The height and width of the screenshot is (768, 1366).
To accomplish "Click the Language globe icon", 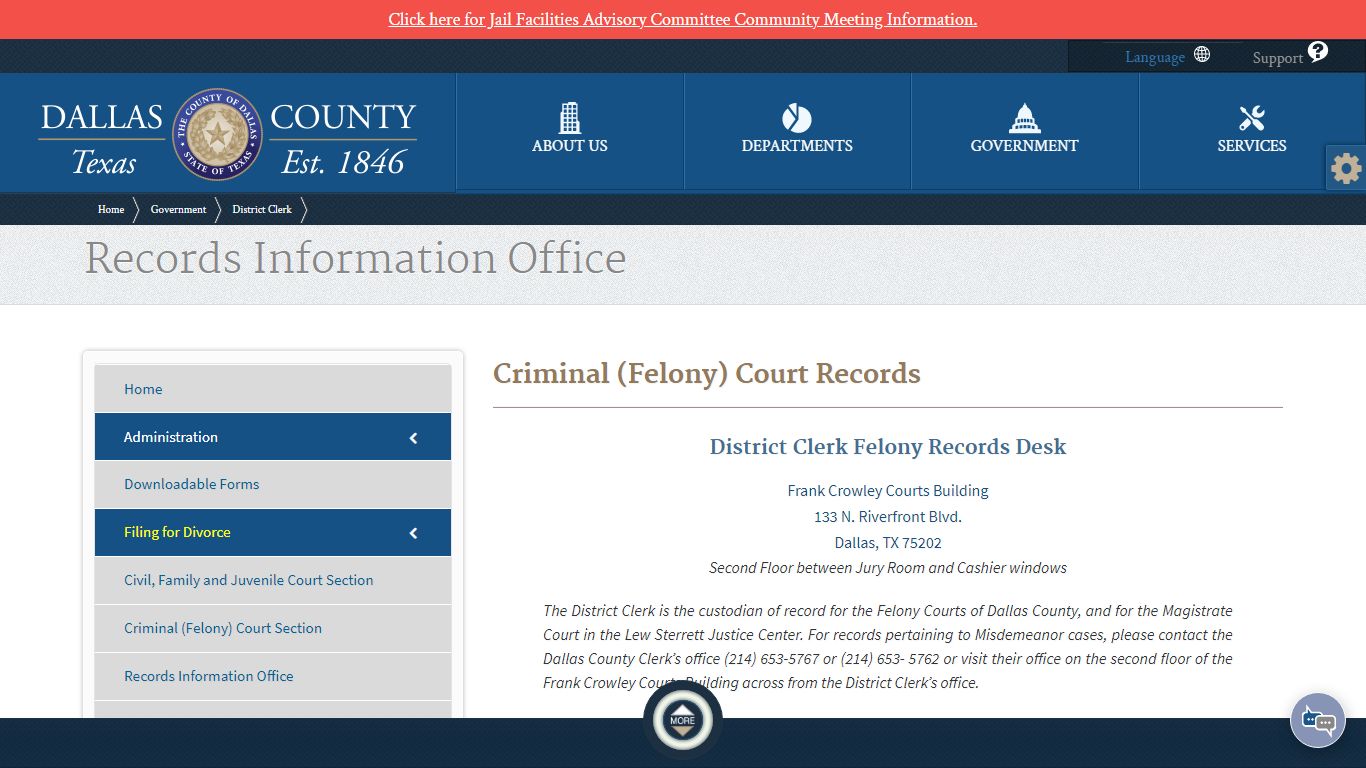I will pos(1202,55).
